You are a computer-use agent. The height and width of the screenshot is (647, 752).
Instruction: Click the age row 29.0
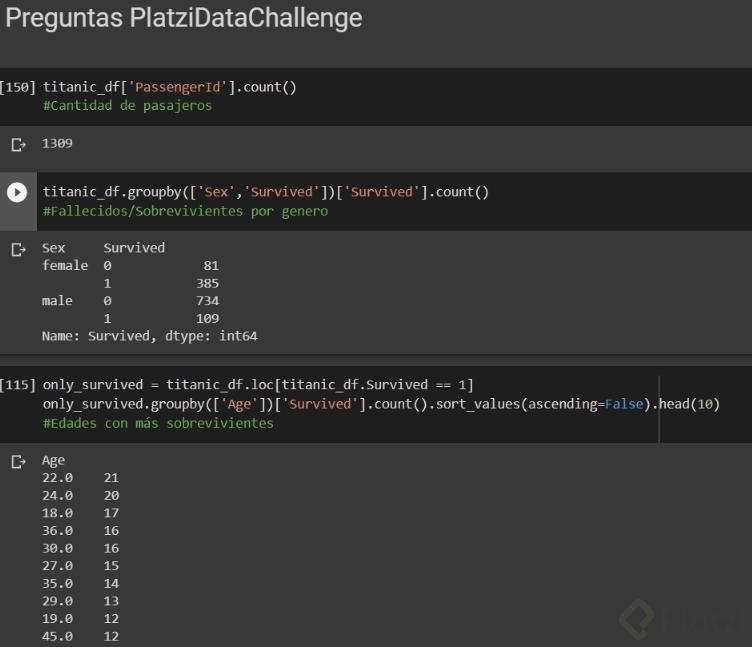(57, 601)
